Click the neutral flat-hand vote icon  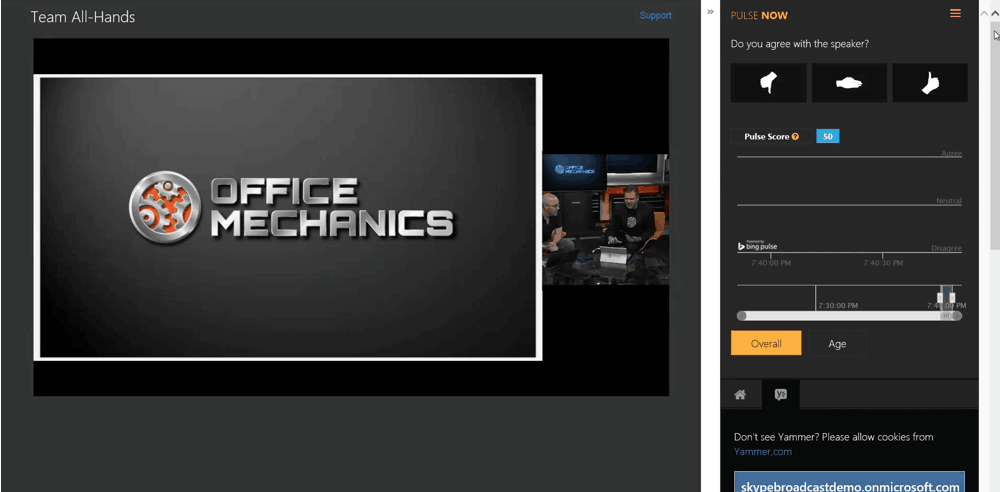(849, 84)
